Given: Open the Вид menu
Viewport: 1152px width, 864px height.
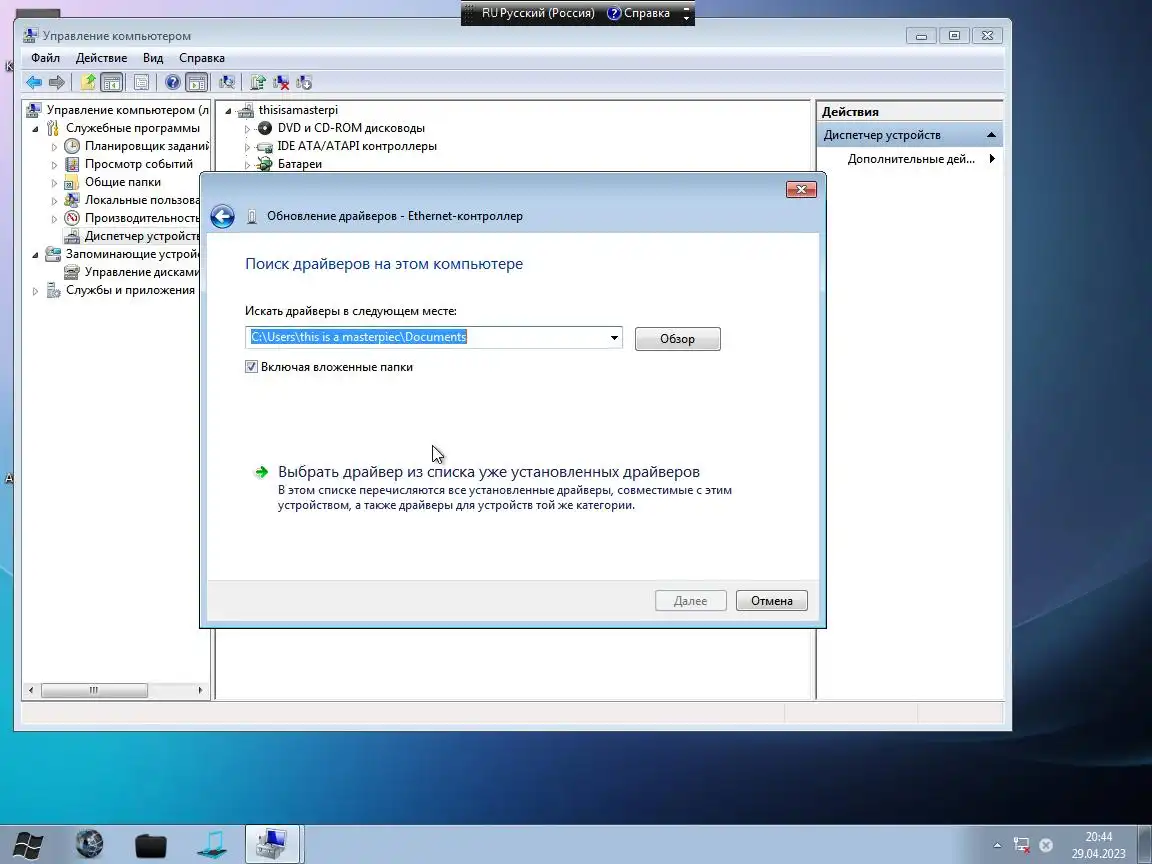Looking at the screenshot, I should 153,58.
